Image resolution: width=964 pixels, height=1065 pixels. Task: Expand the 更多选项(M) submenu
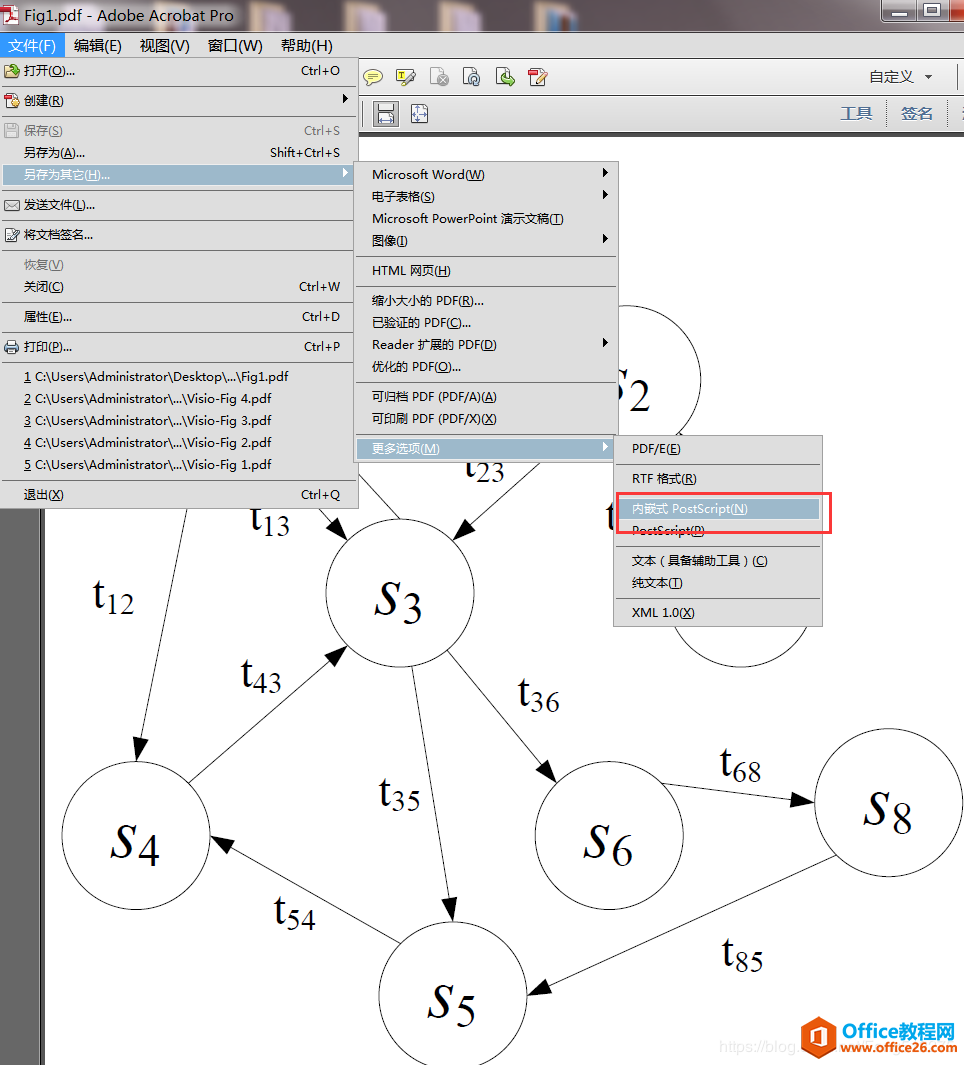click(x=486, y=449)
